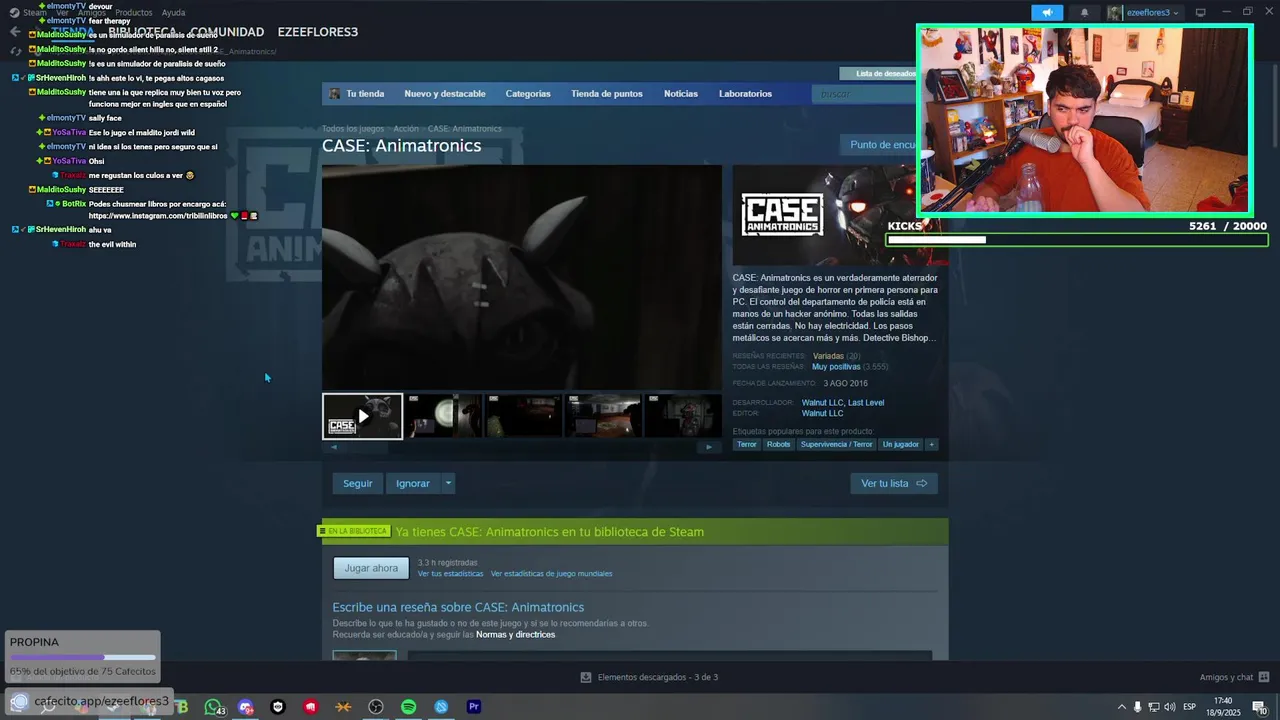The image size is (1280, 720).
Task: Go back with the navigation arrow
Action: pos(15,32)
